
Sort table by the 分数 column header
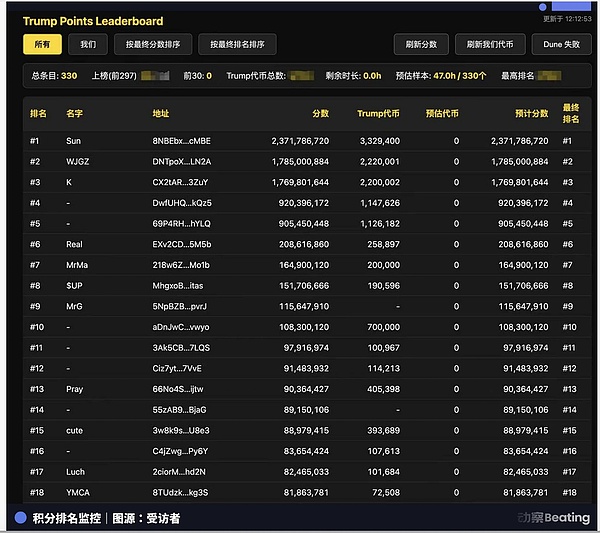coord(320,114)
